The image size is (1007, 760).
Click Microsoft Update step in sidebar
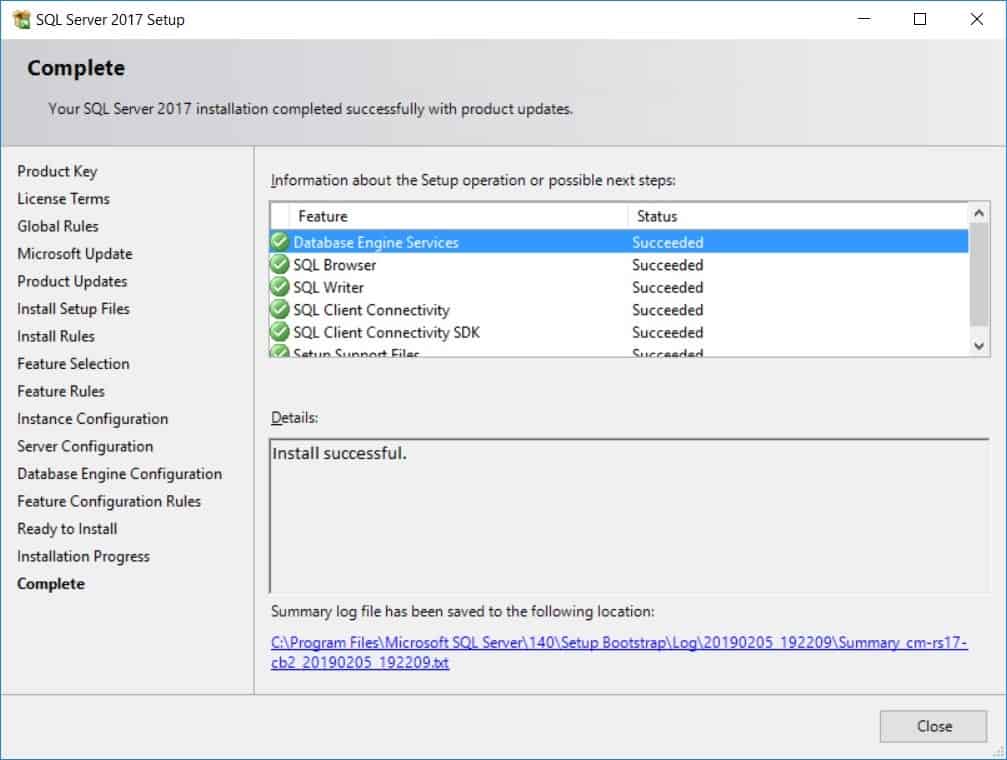pyautogui.click(x=74, y=254)
